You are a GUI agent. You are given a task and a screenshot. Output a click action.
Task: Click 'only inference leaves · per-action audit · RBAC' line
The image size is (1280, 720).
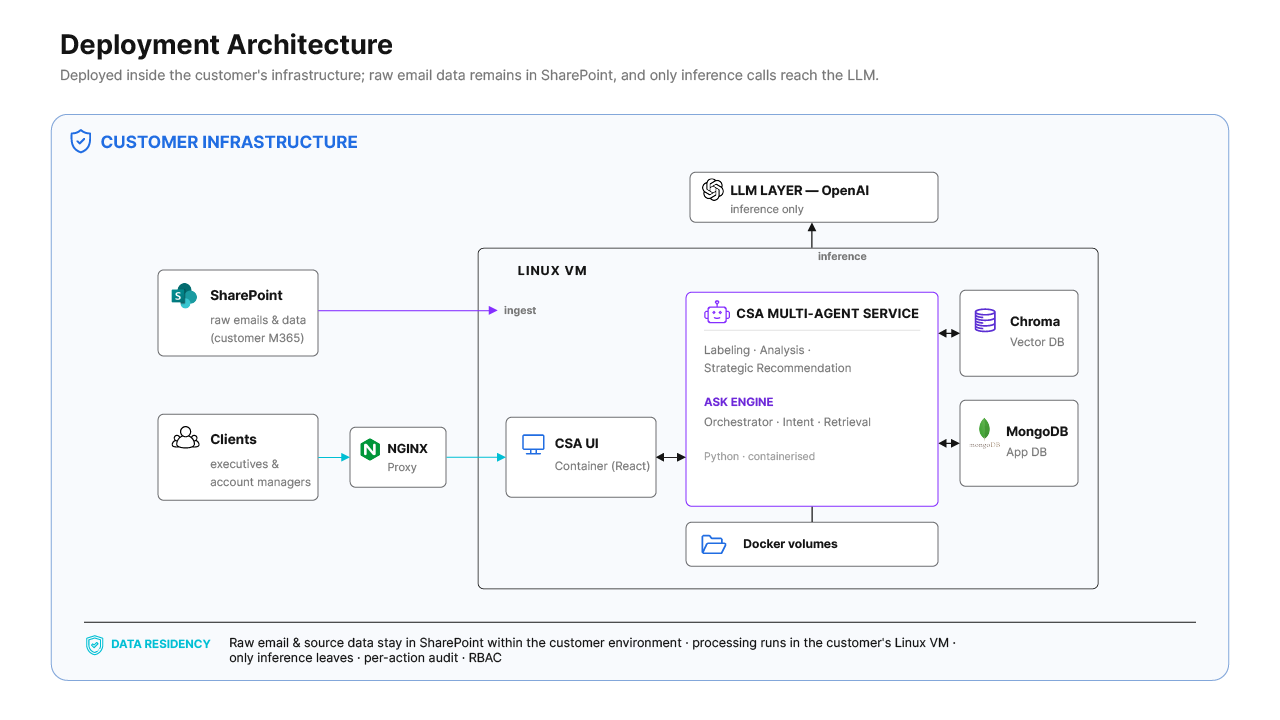point(365,659)
